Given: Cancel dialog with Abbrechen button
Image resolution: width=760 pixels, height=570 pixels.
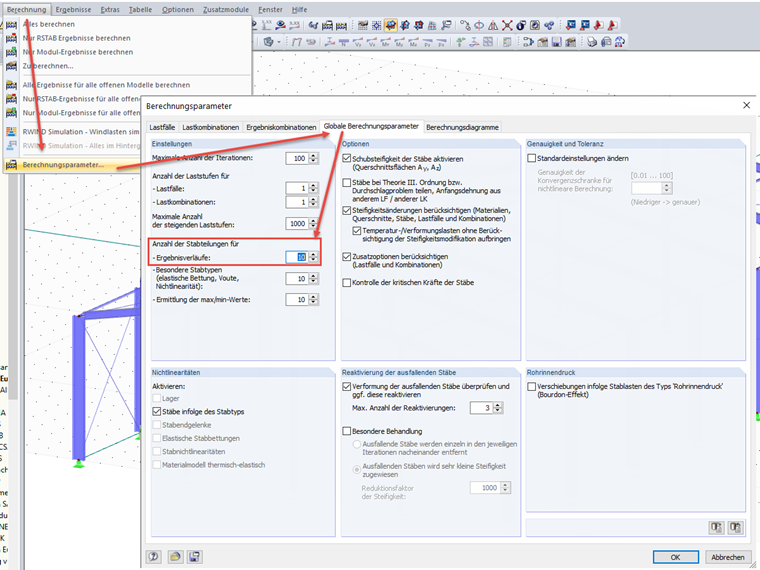Looking at the screenshot, I should (x=728, y=557).
